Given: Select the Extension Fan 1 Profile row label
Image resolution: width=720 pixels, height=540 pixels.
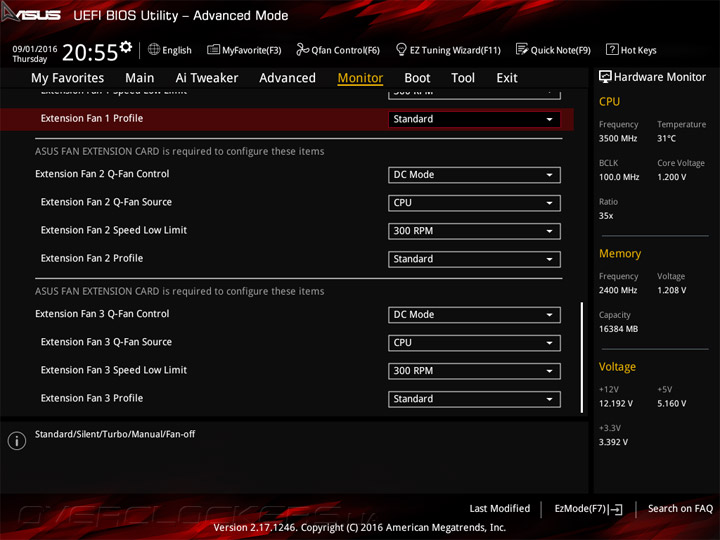Looking at the screenshot, I should pos(92,118).
